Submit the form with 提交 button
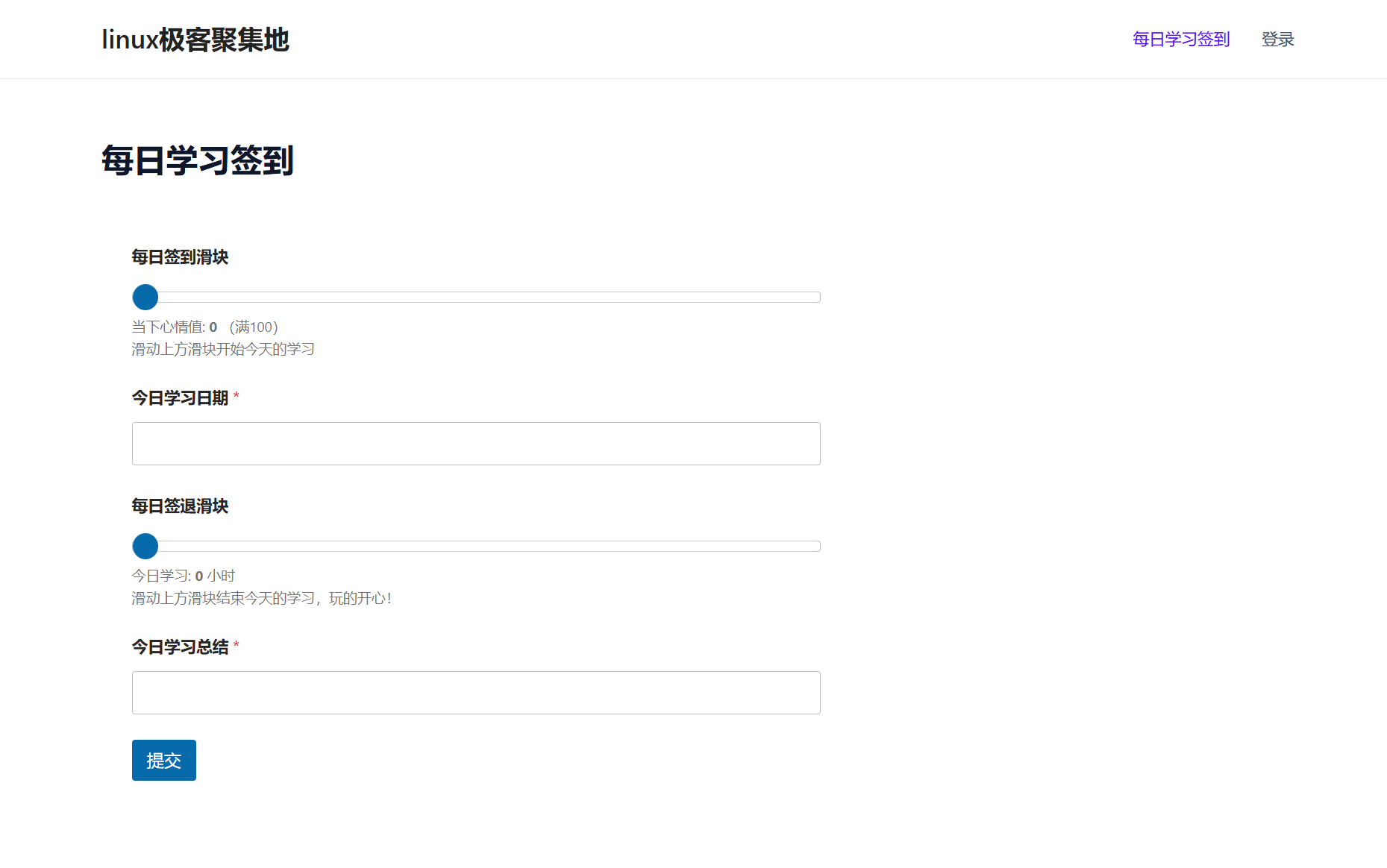 click(164, 760)
